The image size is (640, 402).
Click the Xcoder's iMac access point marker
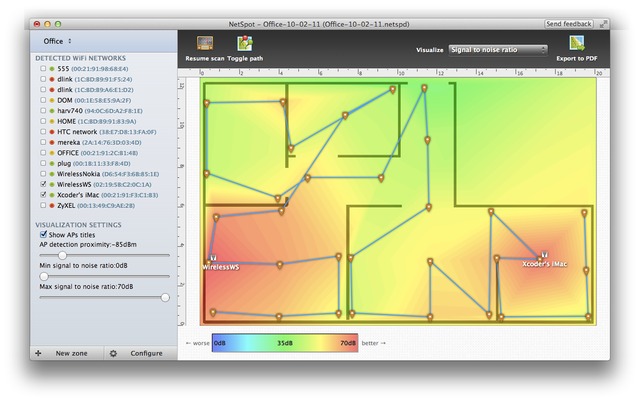(x=544, y=255)
